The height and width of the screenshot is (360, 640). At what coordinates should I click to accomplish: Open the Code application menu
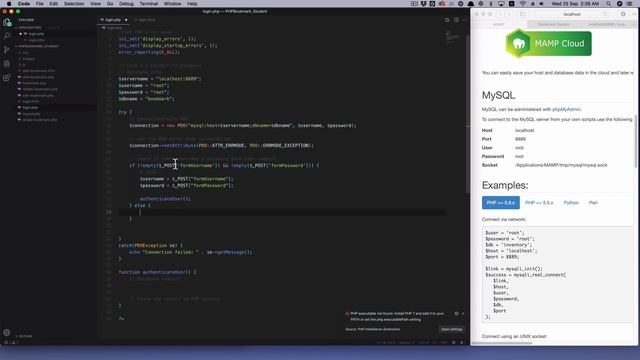point(24,4)
